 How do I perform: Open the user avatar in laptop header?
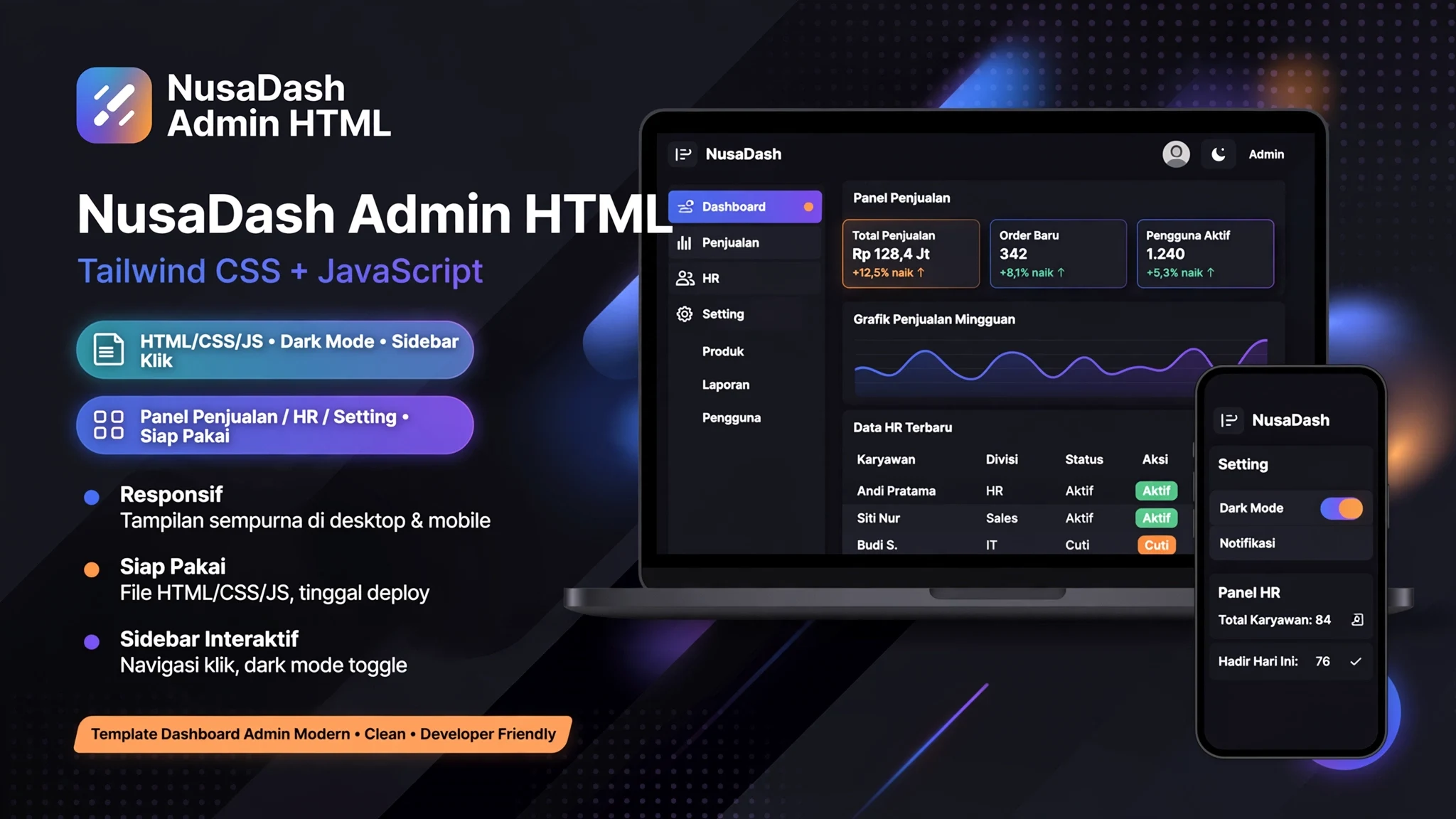pyautogui.click(x=1176, y=154)
